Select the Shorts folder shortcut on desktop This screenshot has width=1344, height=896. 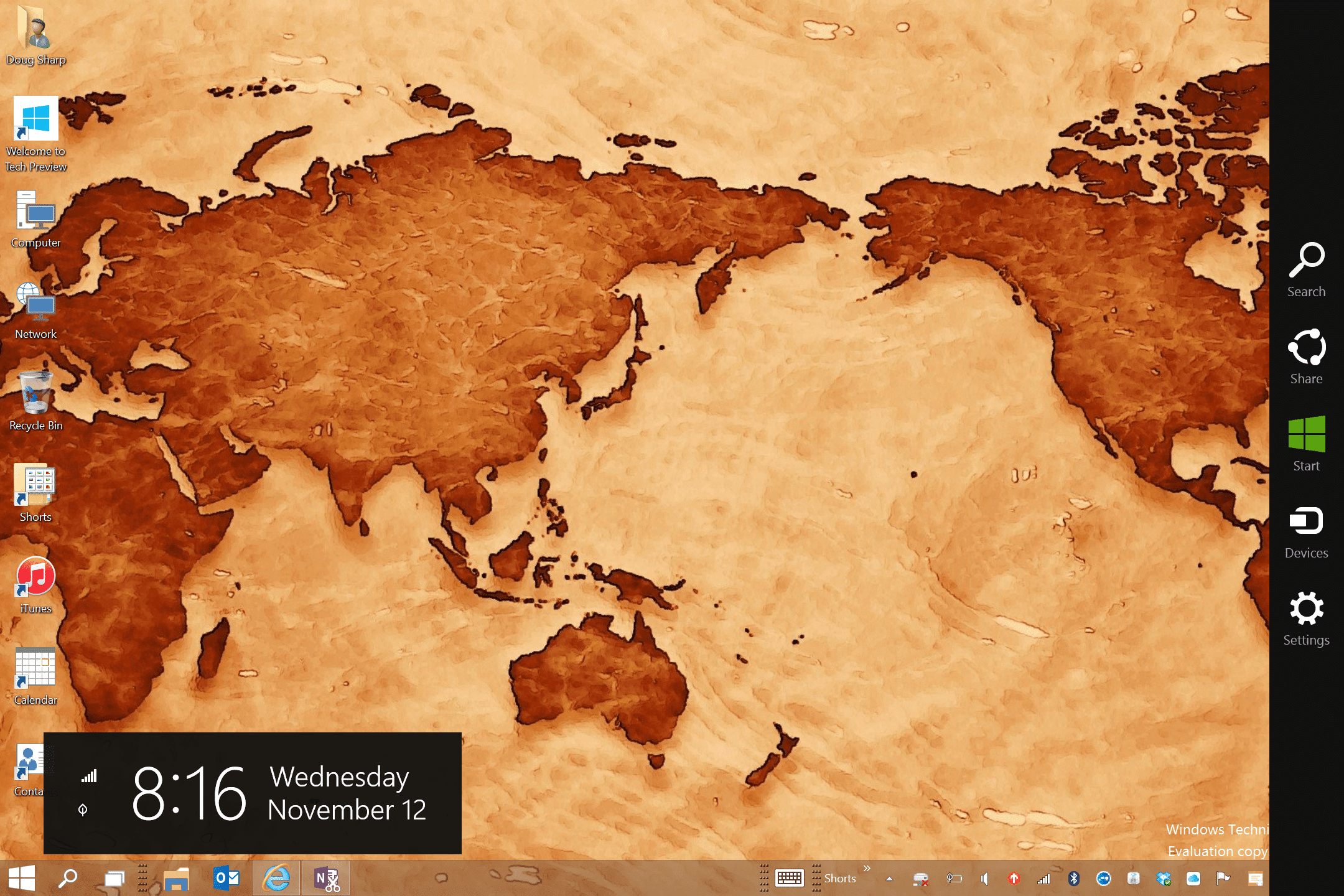point(36,493)
